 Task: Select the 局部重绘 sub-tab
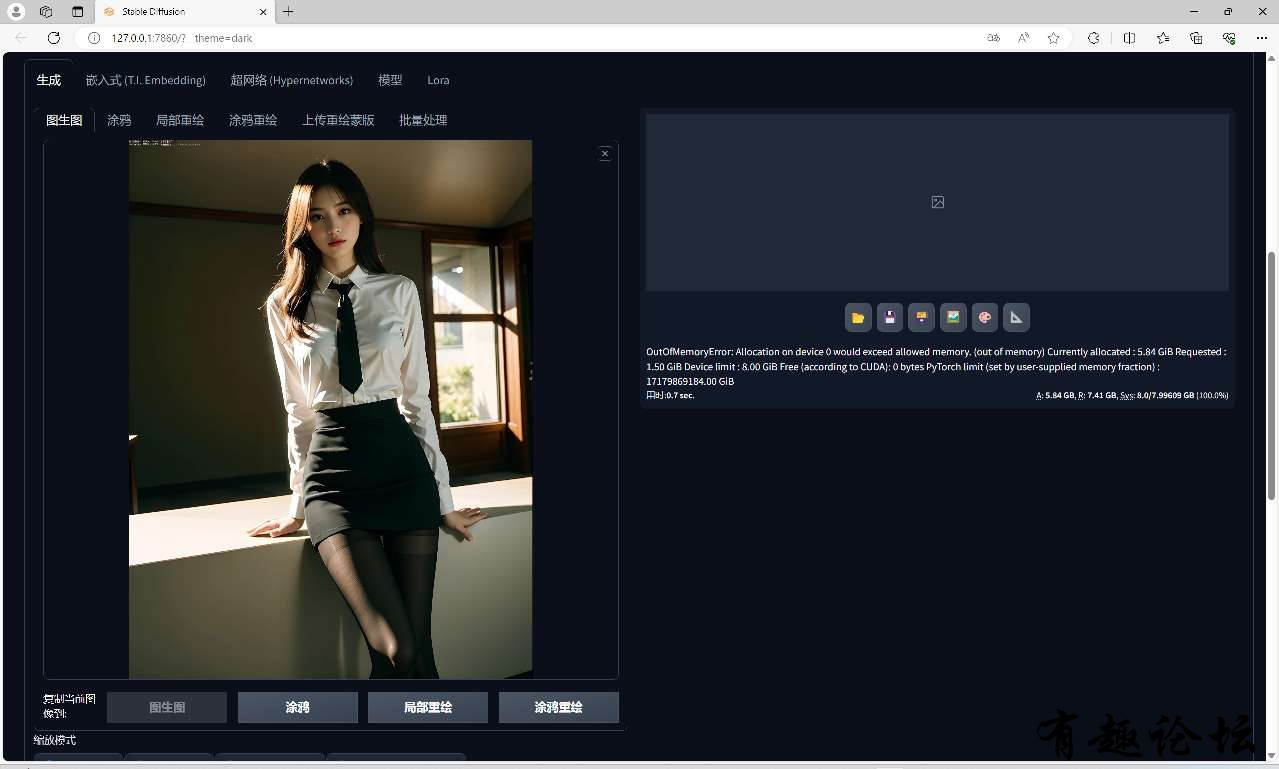tap(180, 120)
